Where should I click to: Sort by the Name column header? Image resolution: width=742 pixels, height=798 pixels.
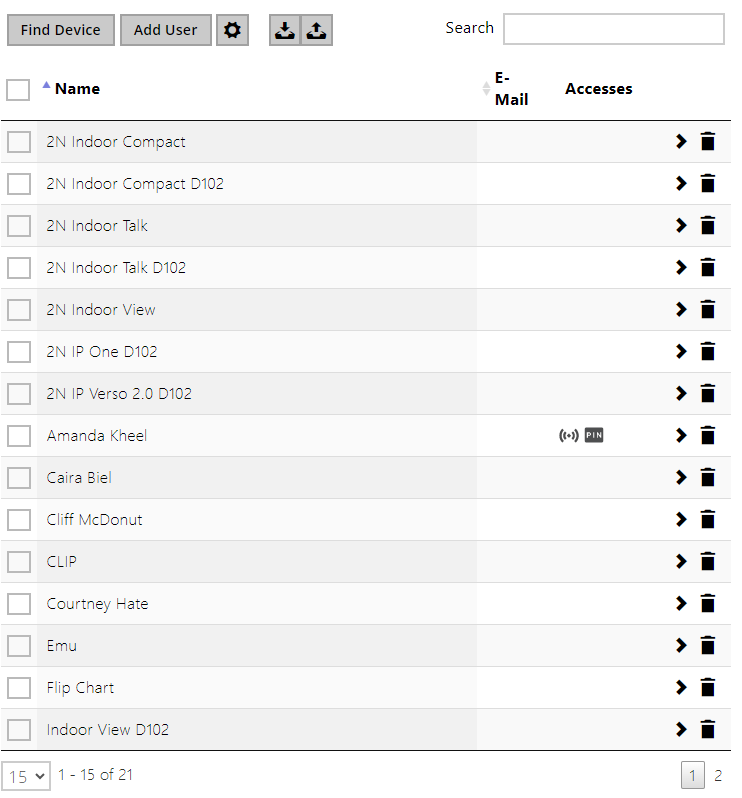click(x=77, y=89)
